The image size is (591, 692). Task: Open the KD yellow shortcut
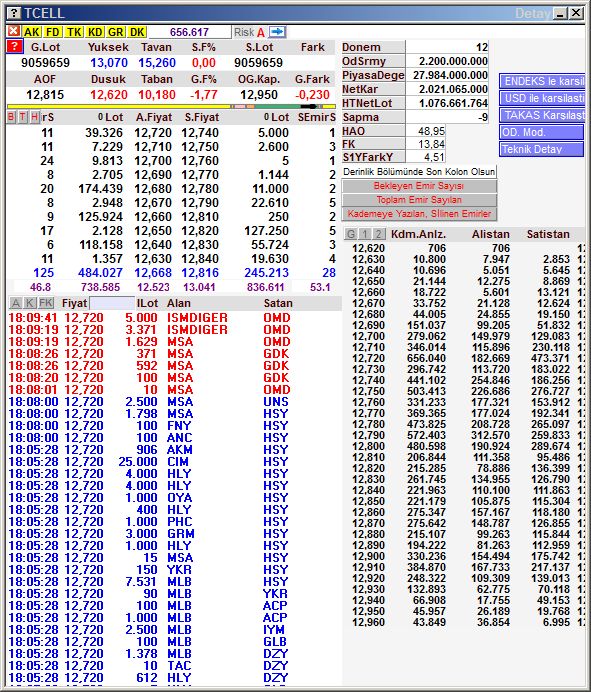point(95,32)
